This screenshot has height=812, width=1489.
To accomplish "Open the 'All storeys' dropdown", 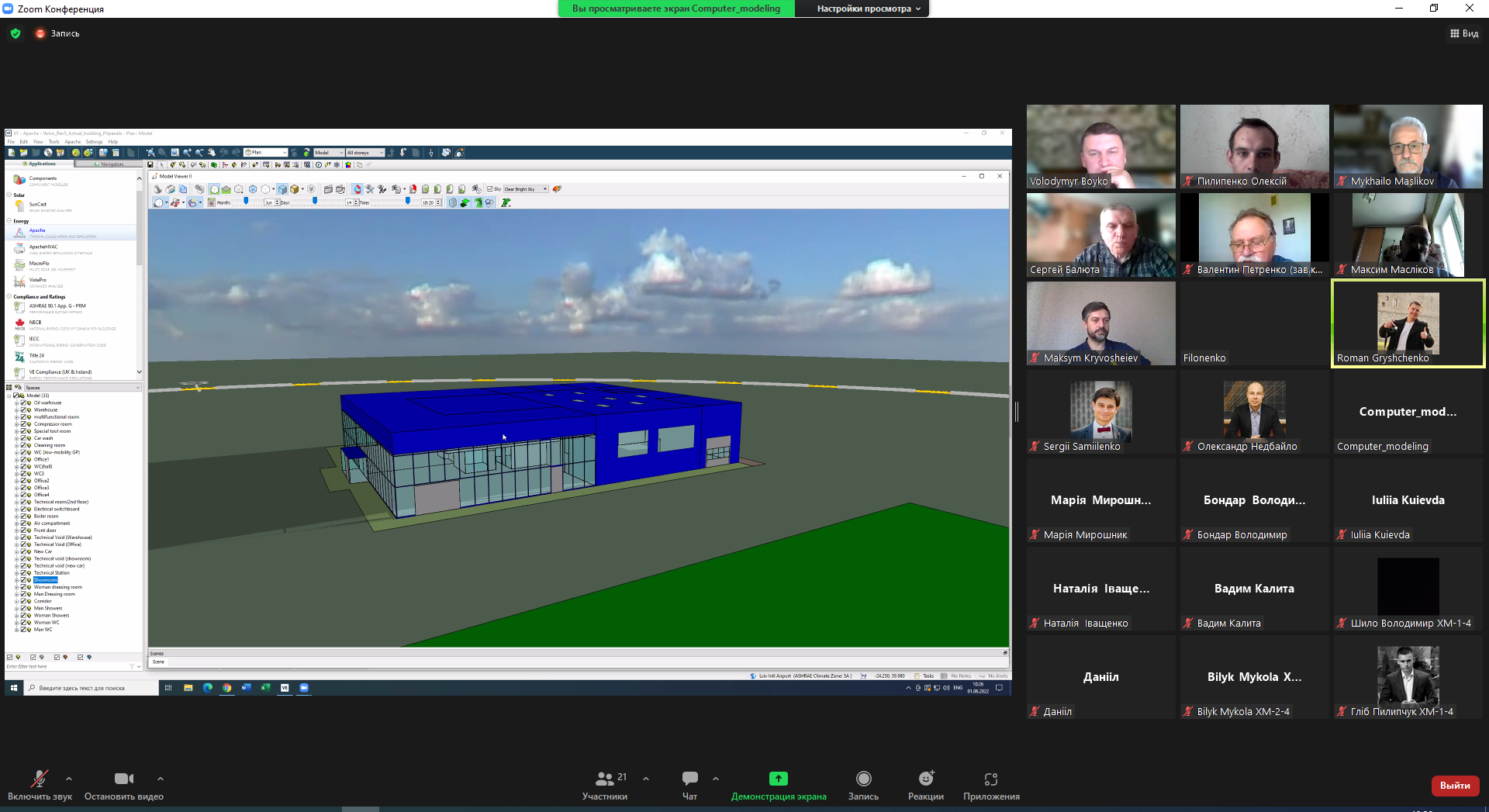I will coord(365,153).
